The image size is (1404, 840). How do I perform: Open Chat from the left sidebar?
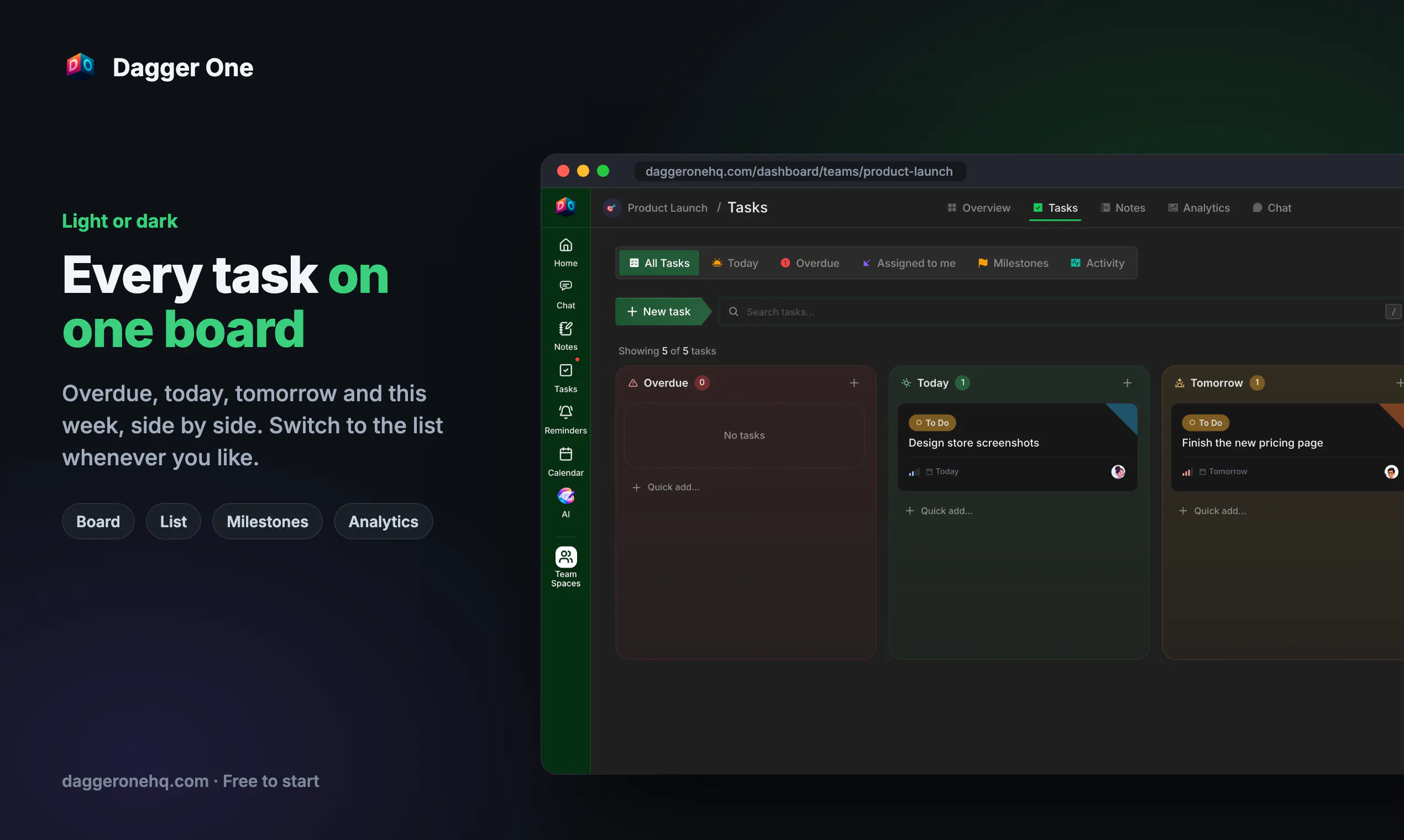point(565,295)
